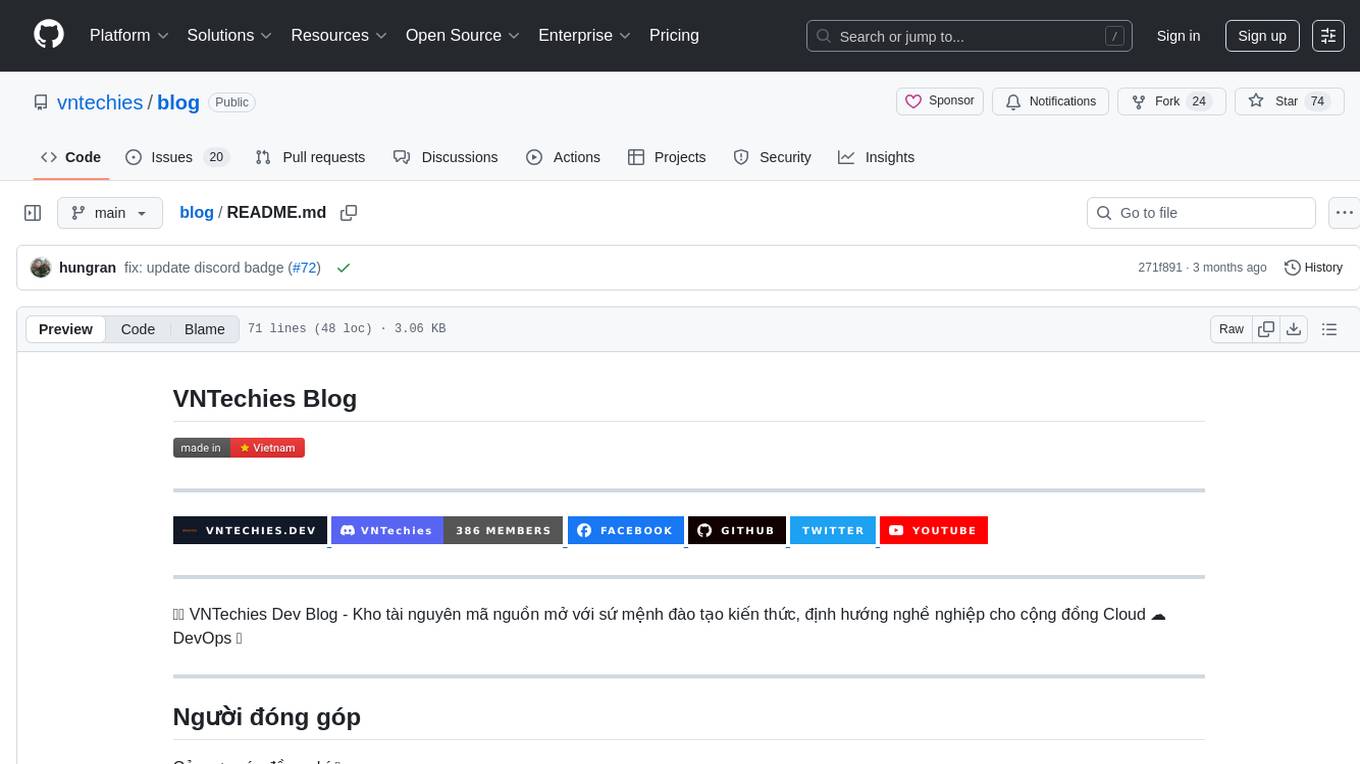
Task: Open the VNTechies Discord badge
Action: pos(447,530)
